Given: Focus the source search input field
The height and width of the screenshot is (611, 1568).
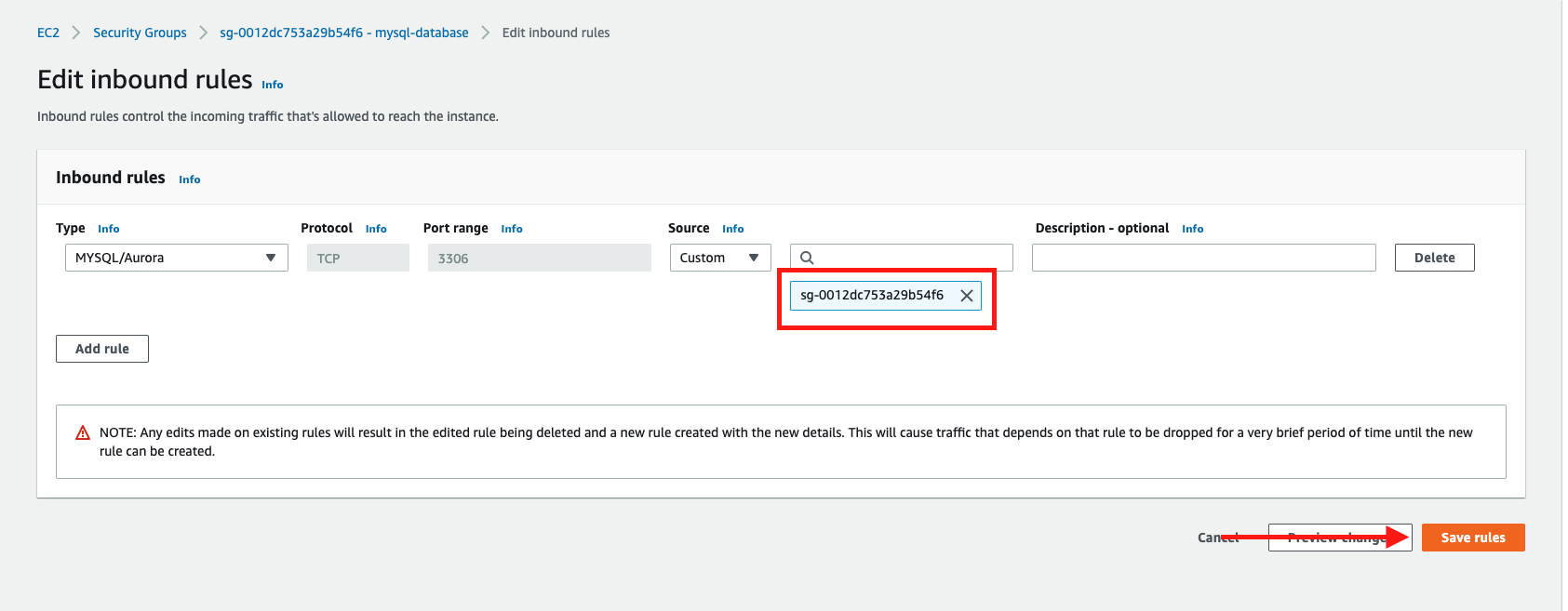Looking at the screenshot, I should coord(902,258).
